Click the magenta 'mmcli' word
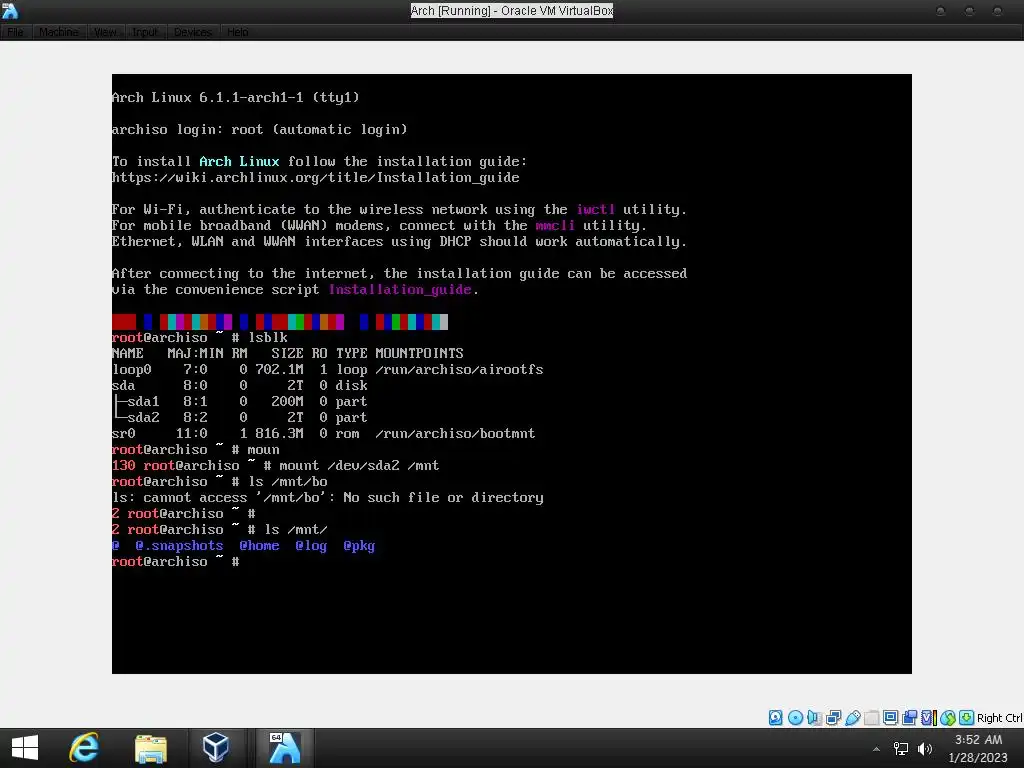Image resolution: width=1024 pixels, height=768 pixels. 555,225
